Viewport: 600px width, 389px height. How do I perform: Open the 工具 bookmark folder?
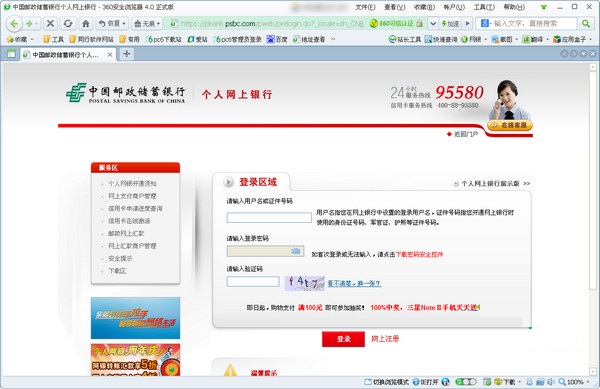click(54, 39)
